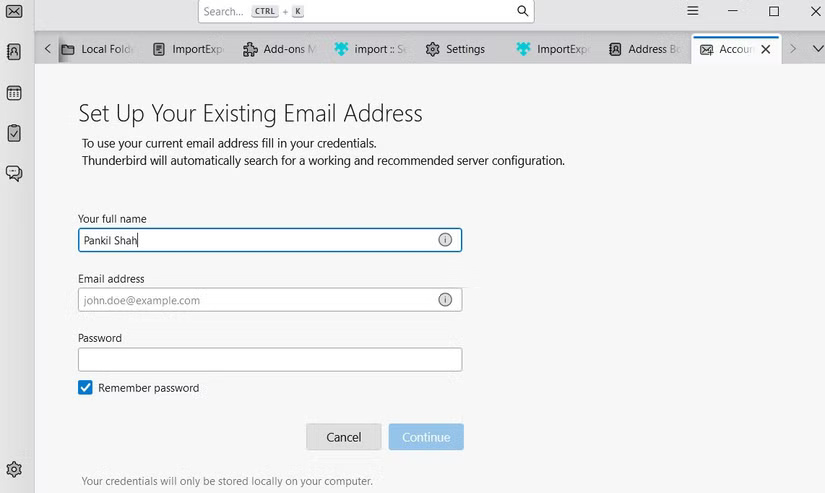Screen dimensions: 825x493
Task: Uncheck the Remember password checkbox
Action: pyautogui.click(x=85, y=388)
